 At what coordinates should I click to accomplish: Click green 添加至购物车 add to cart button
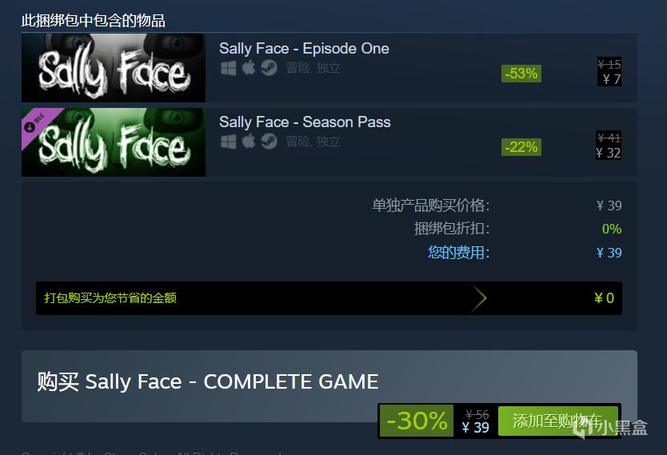coord(558,421)
